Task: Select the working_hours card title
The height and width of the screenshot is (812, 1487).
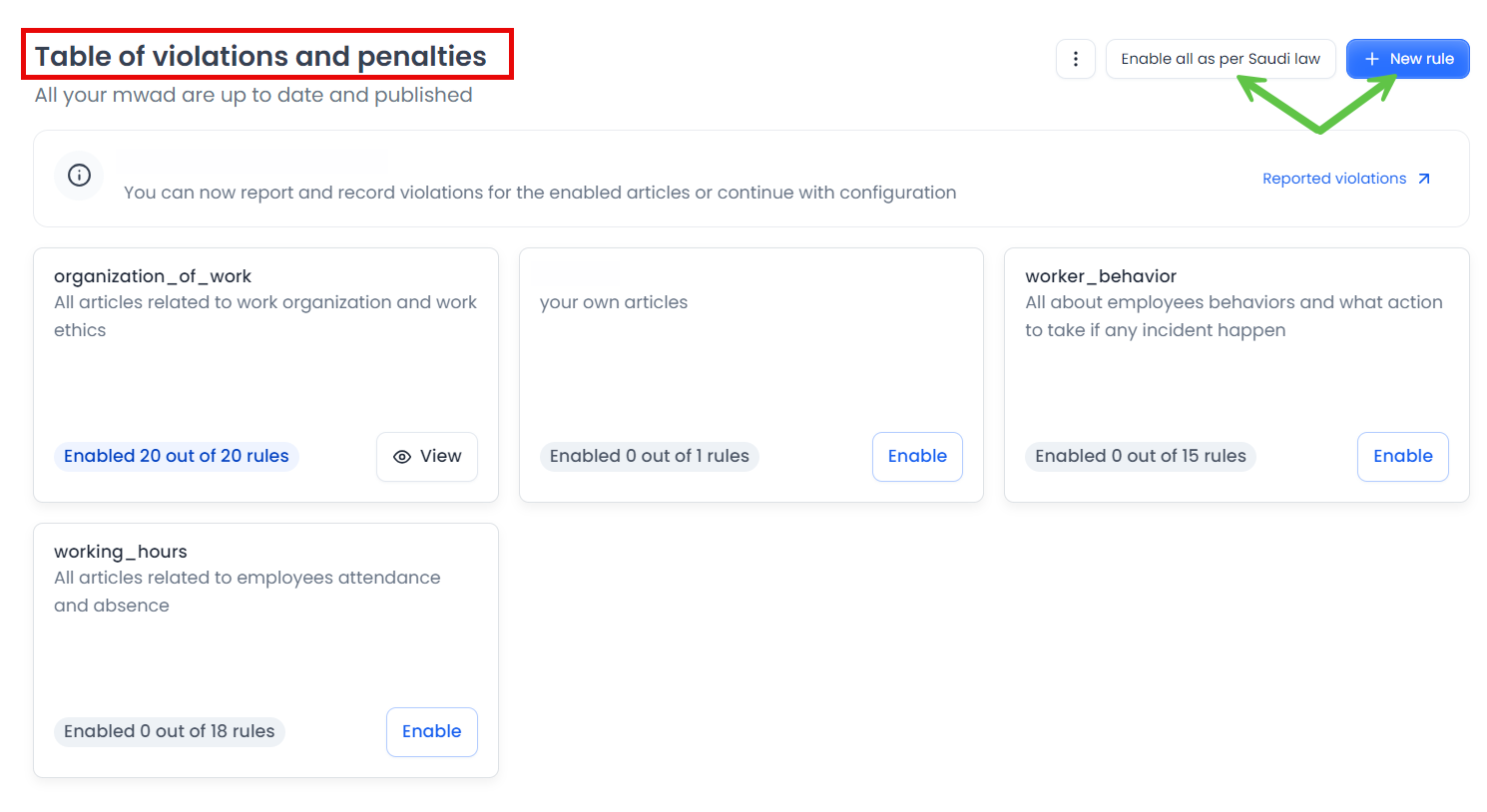Action: tap(120, 552)
